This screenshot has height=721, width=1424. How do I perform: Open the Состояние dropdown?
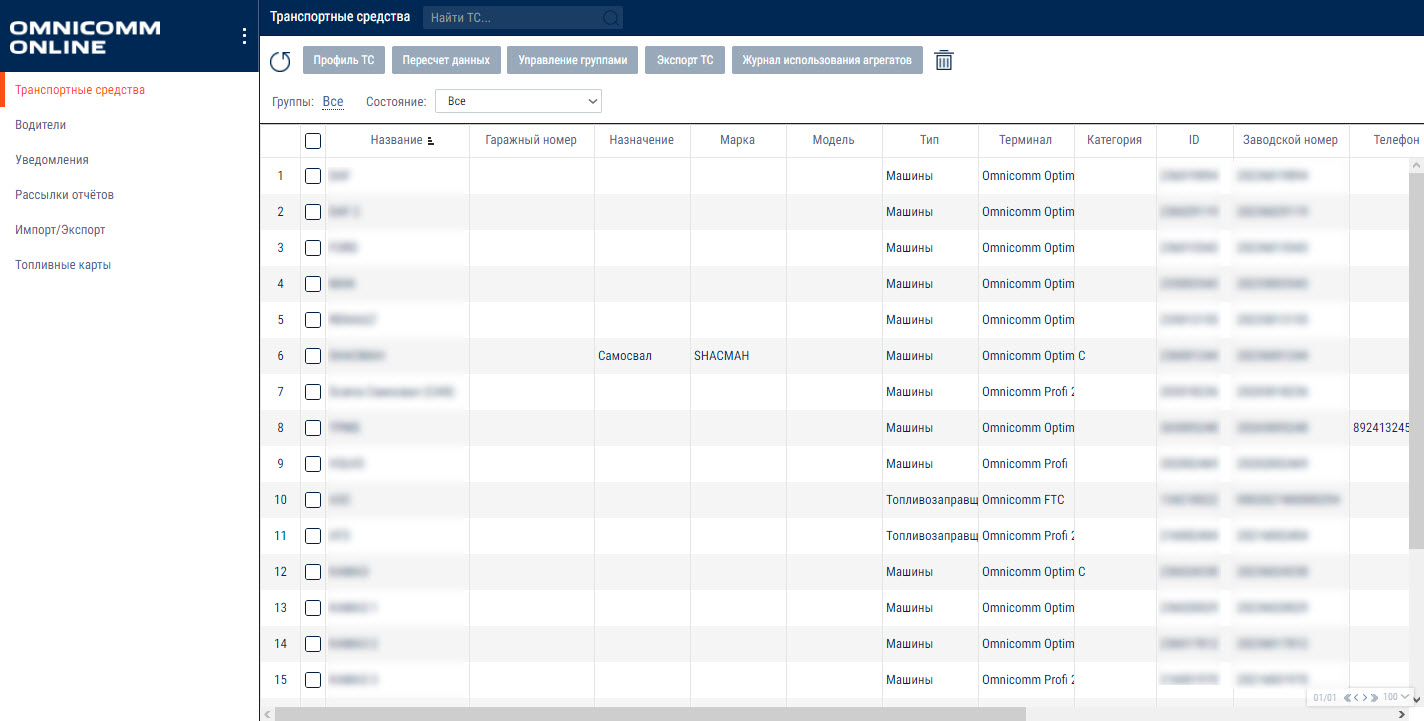(x=518, y=101)
